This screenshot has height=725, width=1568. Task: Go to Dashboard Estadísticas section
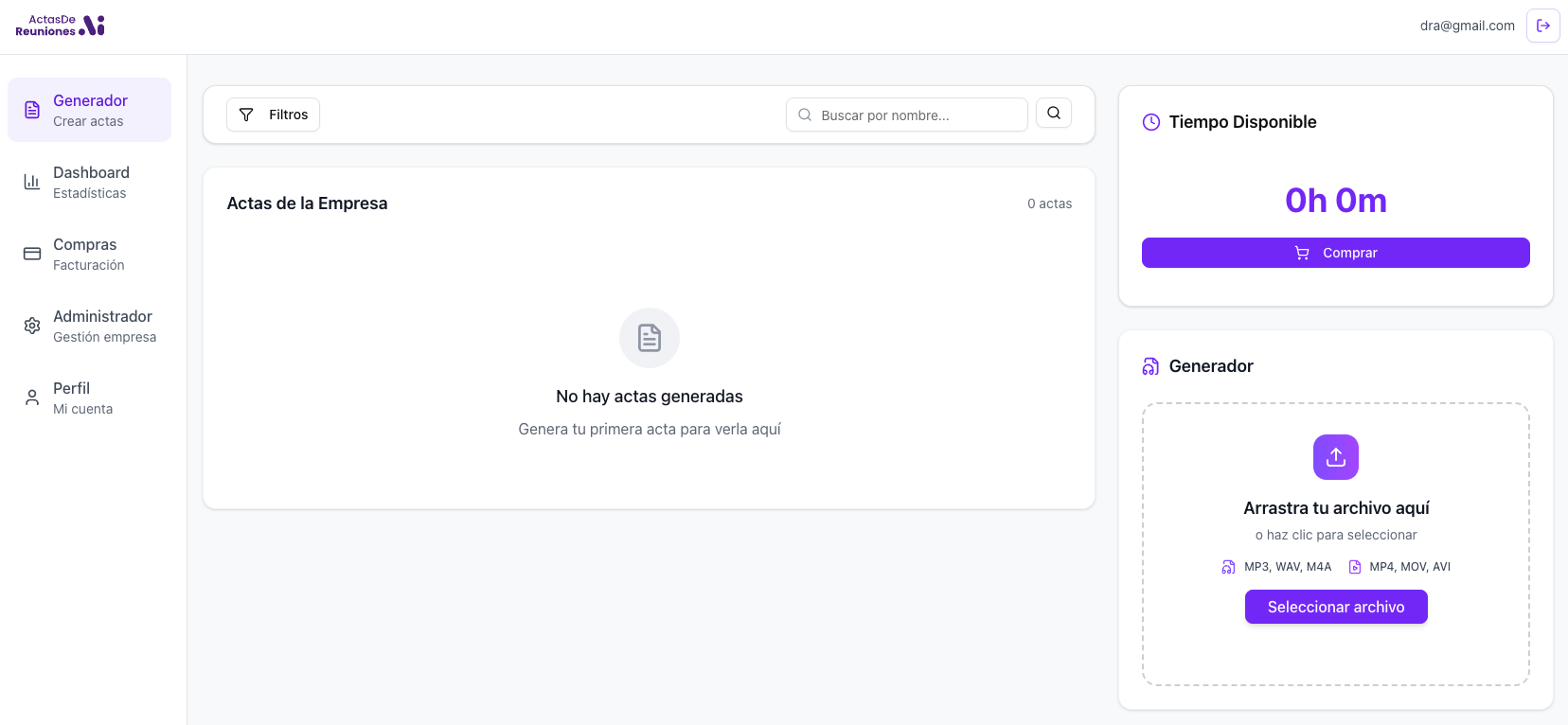(x=91, y=182)
